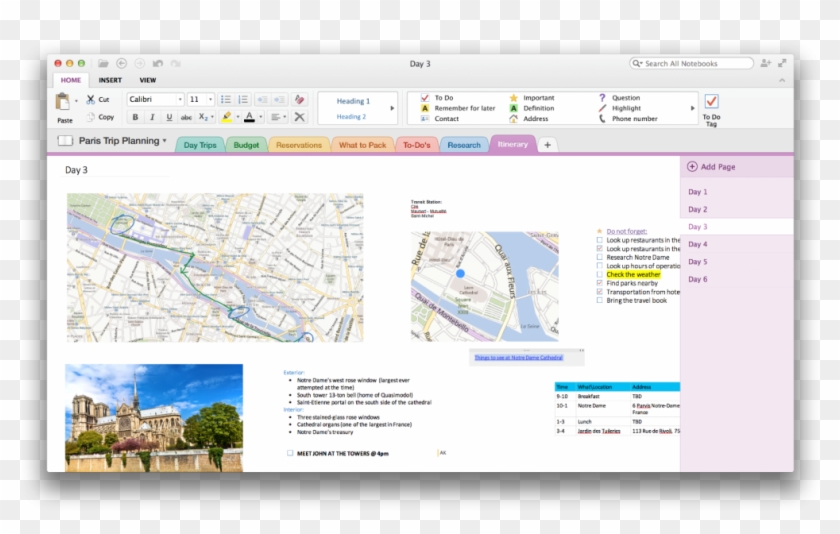Image resolution: width=840 pixels, height=534 pixels.
Task: Toggle bold formatting
Action: (x=135, y=117)
